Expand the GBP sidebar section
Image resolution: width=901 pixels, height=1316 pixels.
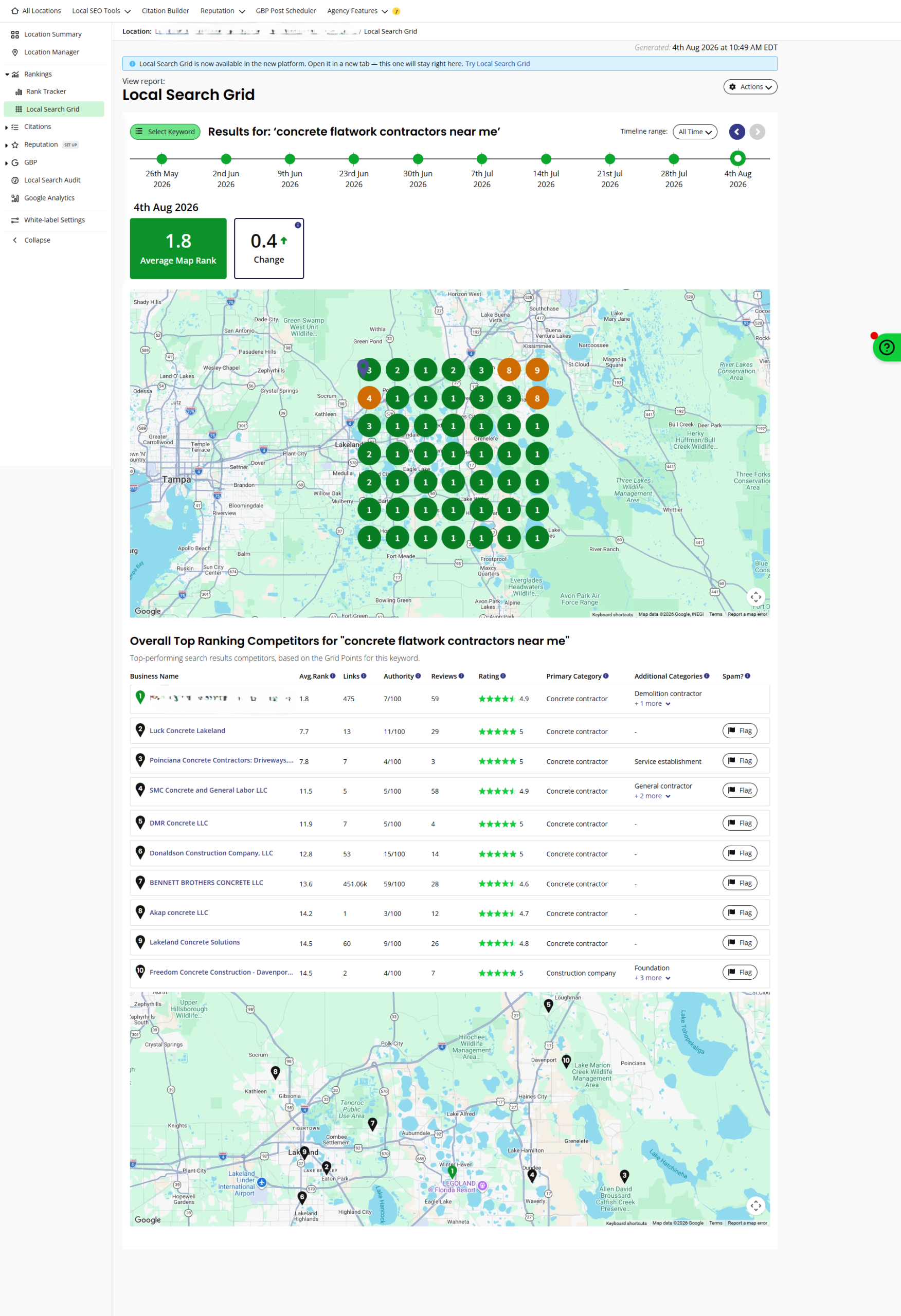6,163
